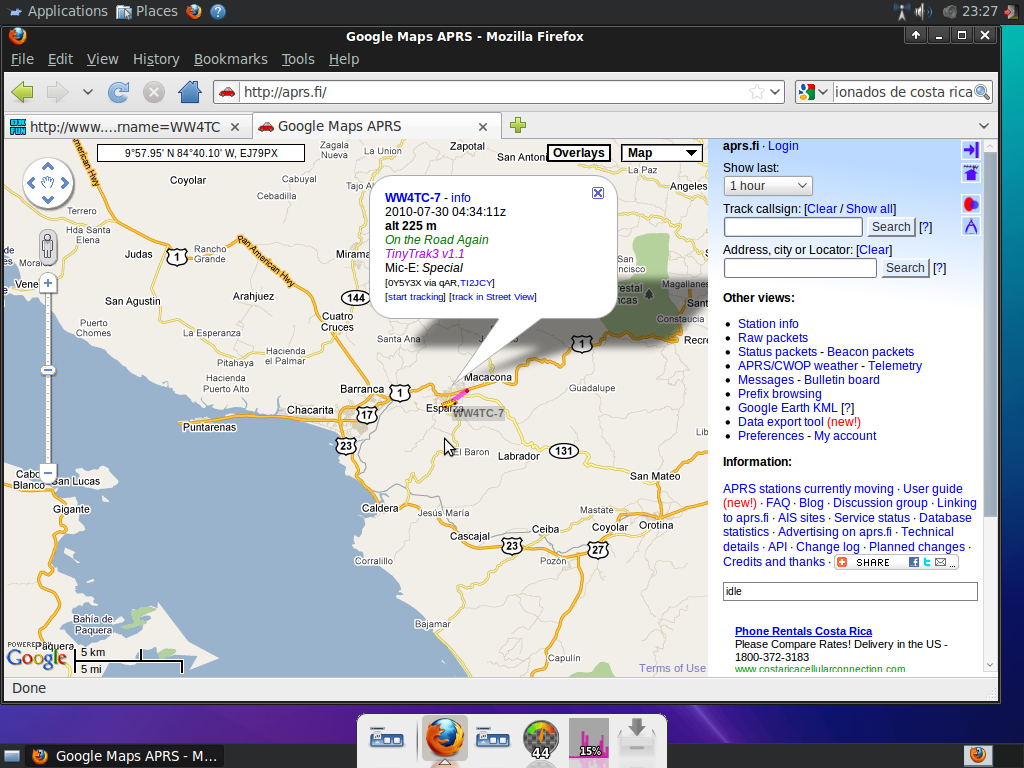The image size is (1024, 768).
Task: Click Search next to Track callsign field
Action: click(891, 227)
